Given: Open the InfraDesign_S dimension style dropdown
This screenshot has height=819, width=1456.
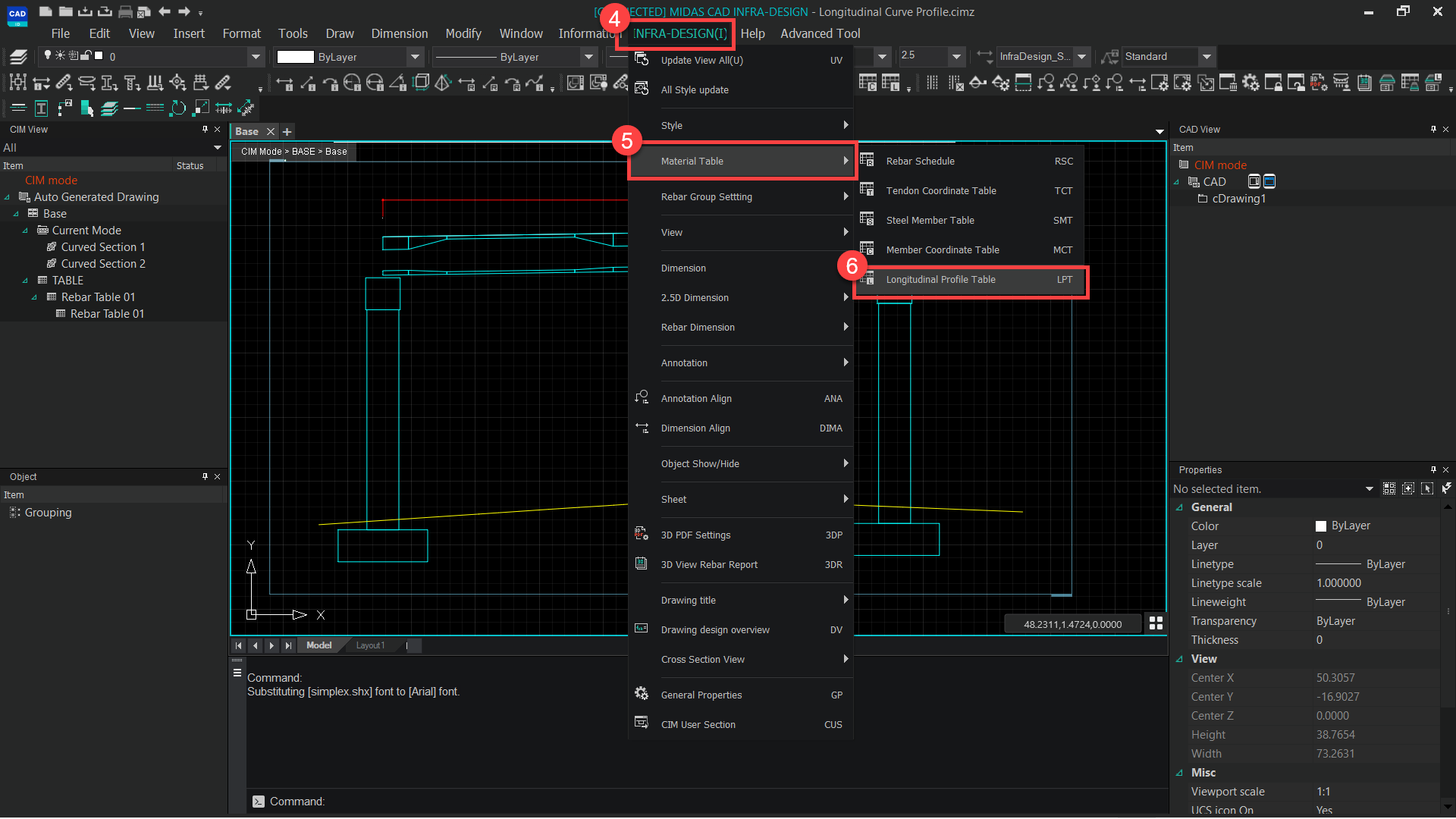Looking at the screenshot, I should [1082, 57].
